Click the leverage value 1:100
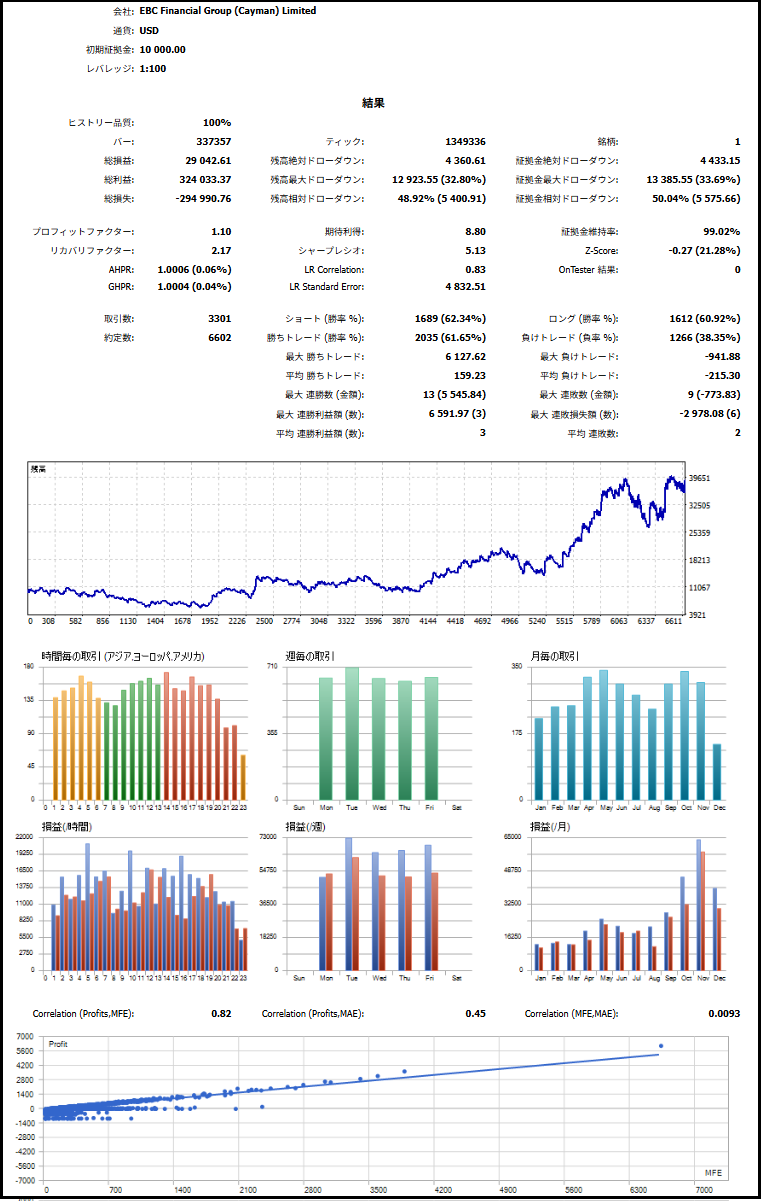762x1201 pixels. point(152,68)
